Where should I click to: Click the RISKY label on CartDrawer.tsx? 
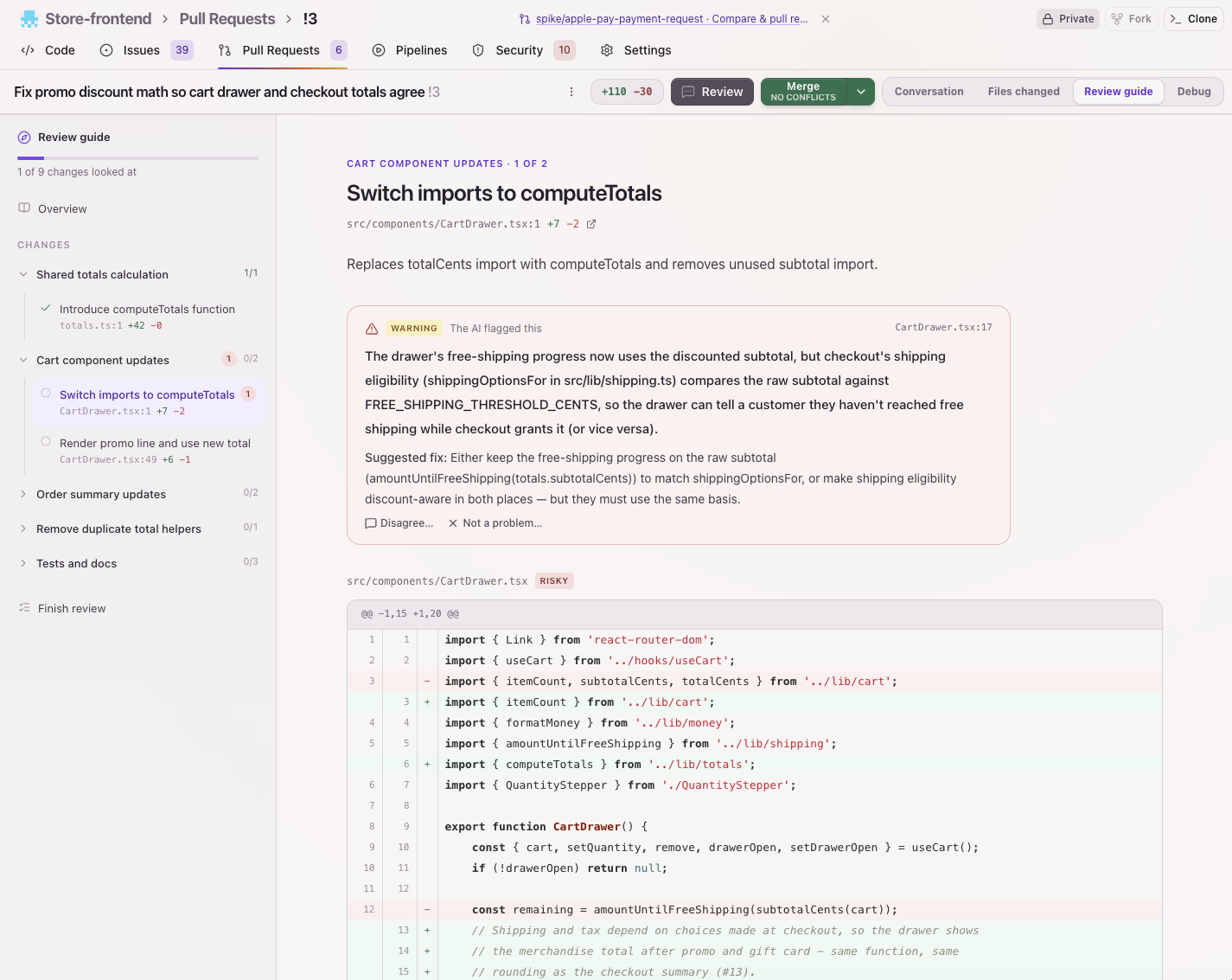[554, 581]
